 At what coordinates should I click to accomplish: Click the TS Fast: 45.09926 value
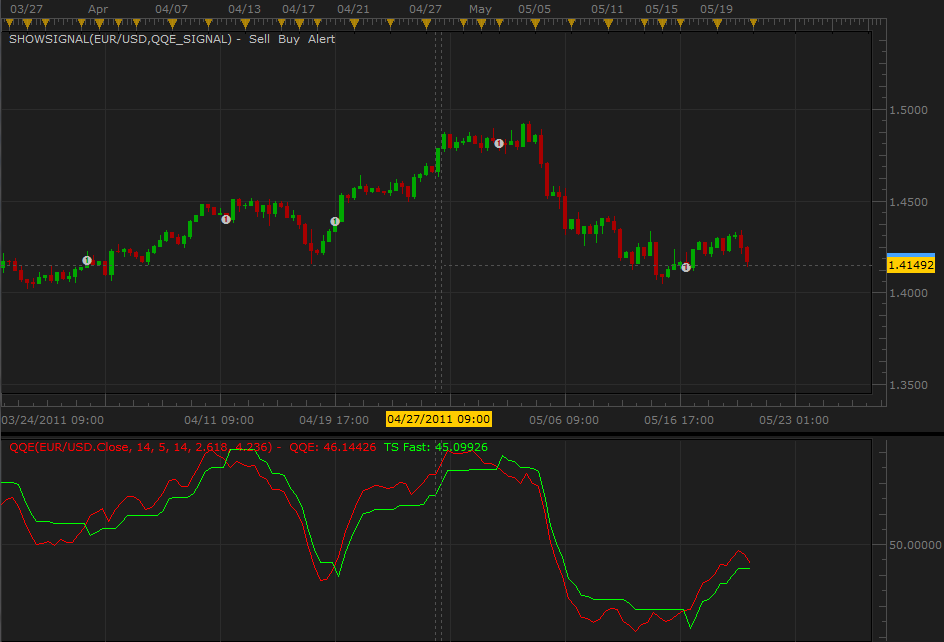(x=436, y=447)
